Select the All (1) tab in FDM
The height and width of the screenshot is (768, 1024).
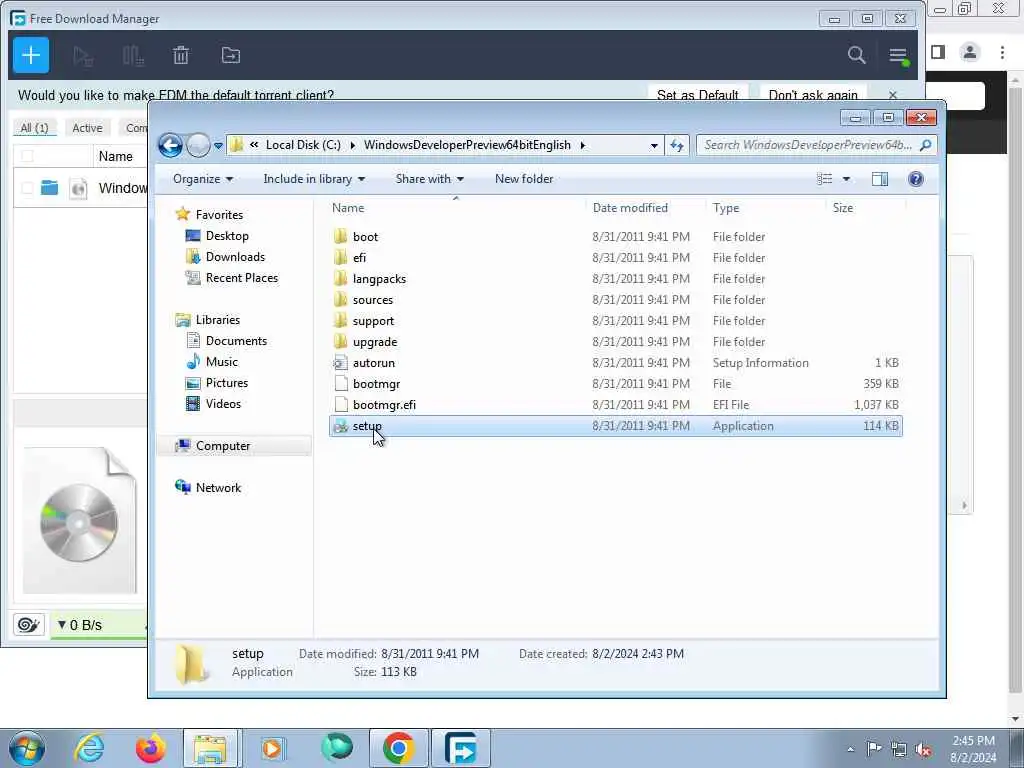35,128
